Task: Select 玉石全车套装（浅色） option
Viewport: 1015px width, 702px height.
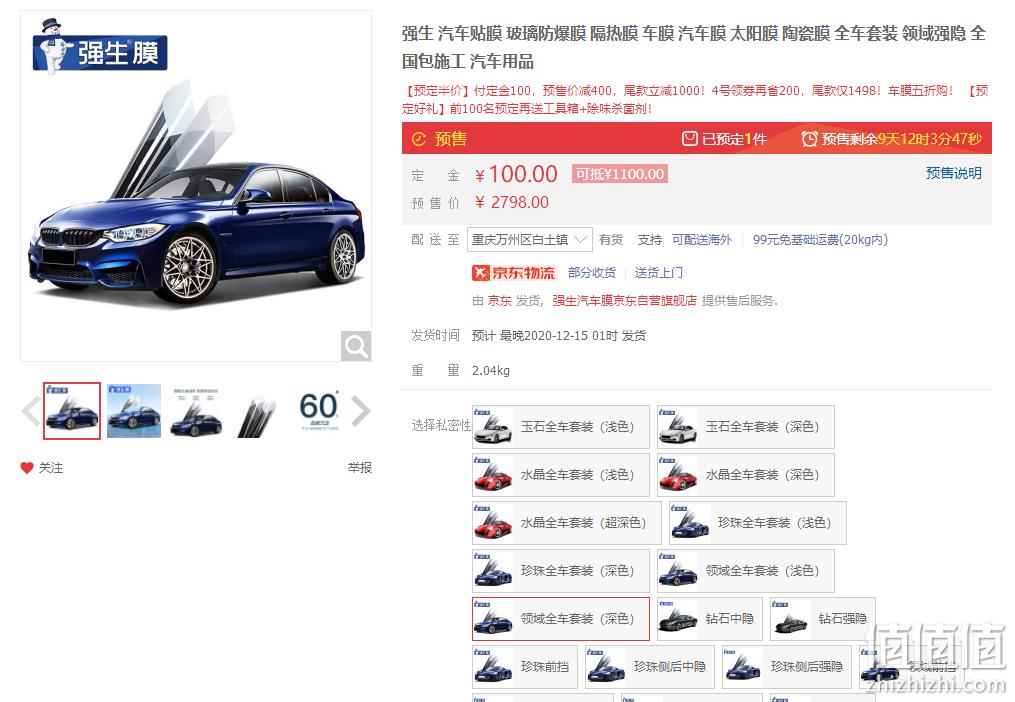Action: click(561, 427)
